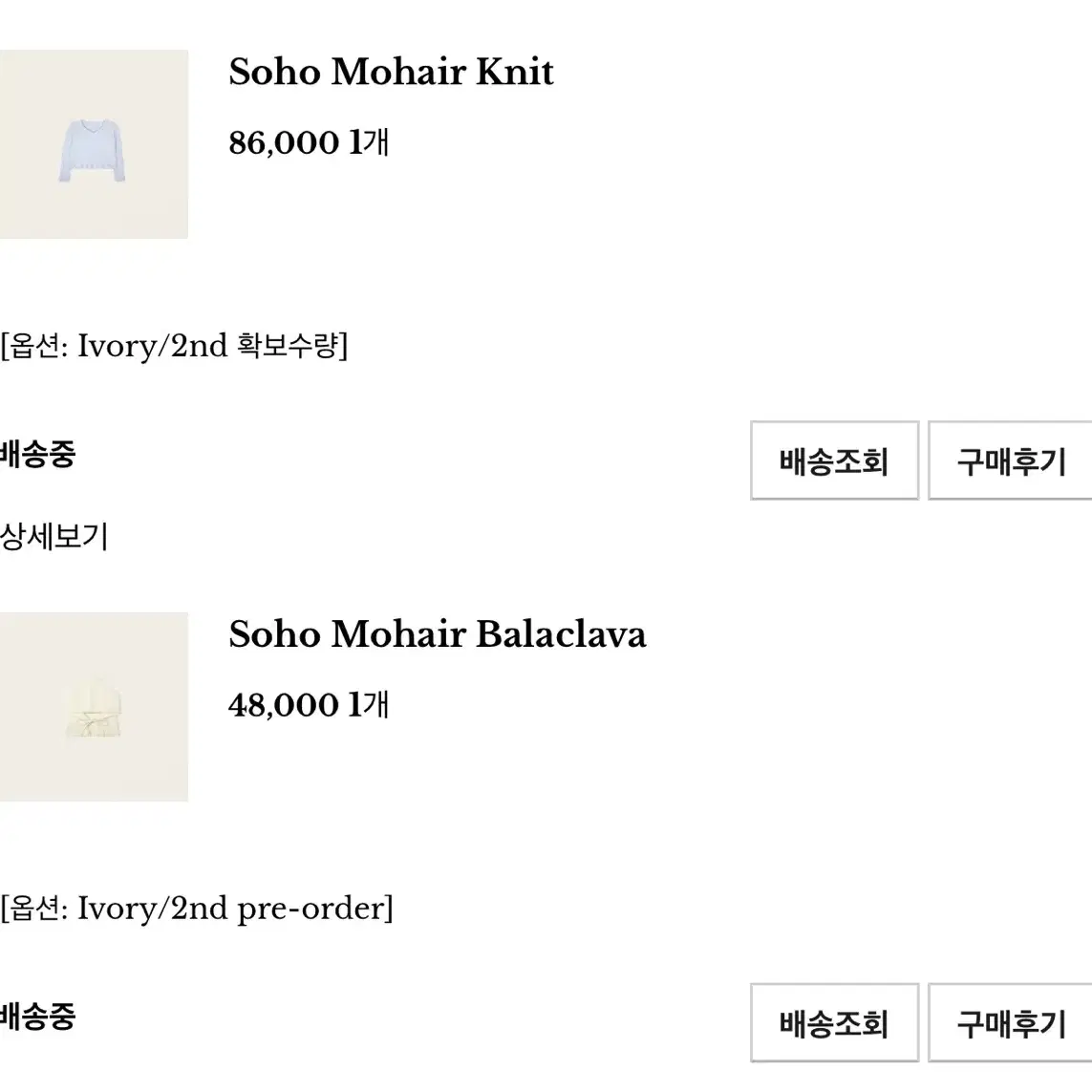Open the 상세보기 details link

(x=54, y=536)
